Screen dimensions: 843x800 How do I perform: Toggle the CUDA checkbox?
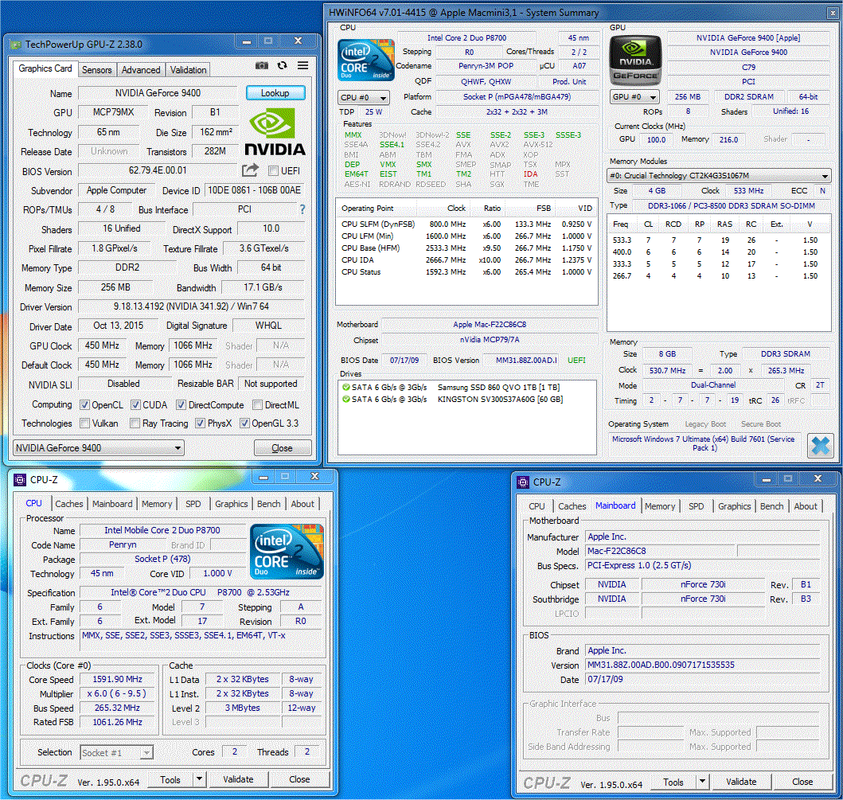pyautogui.click(x=135, y=405)
